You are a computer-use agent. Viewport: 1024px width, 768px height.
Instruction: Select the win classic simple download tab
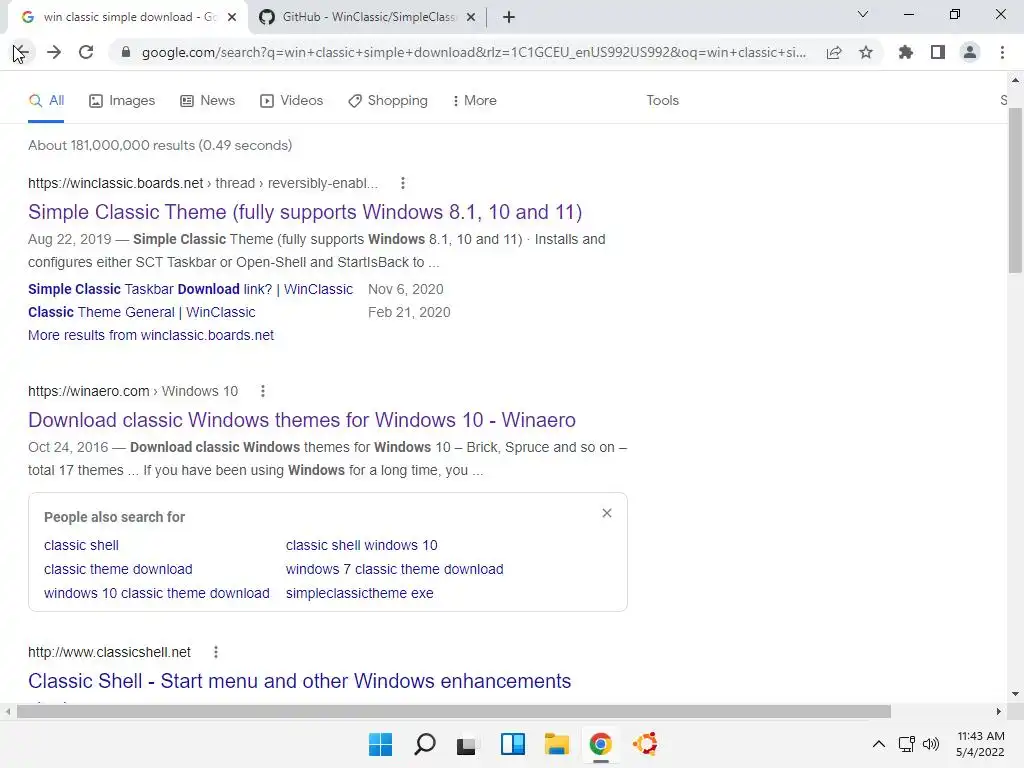[127, 17]
